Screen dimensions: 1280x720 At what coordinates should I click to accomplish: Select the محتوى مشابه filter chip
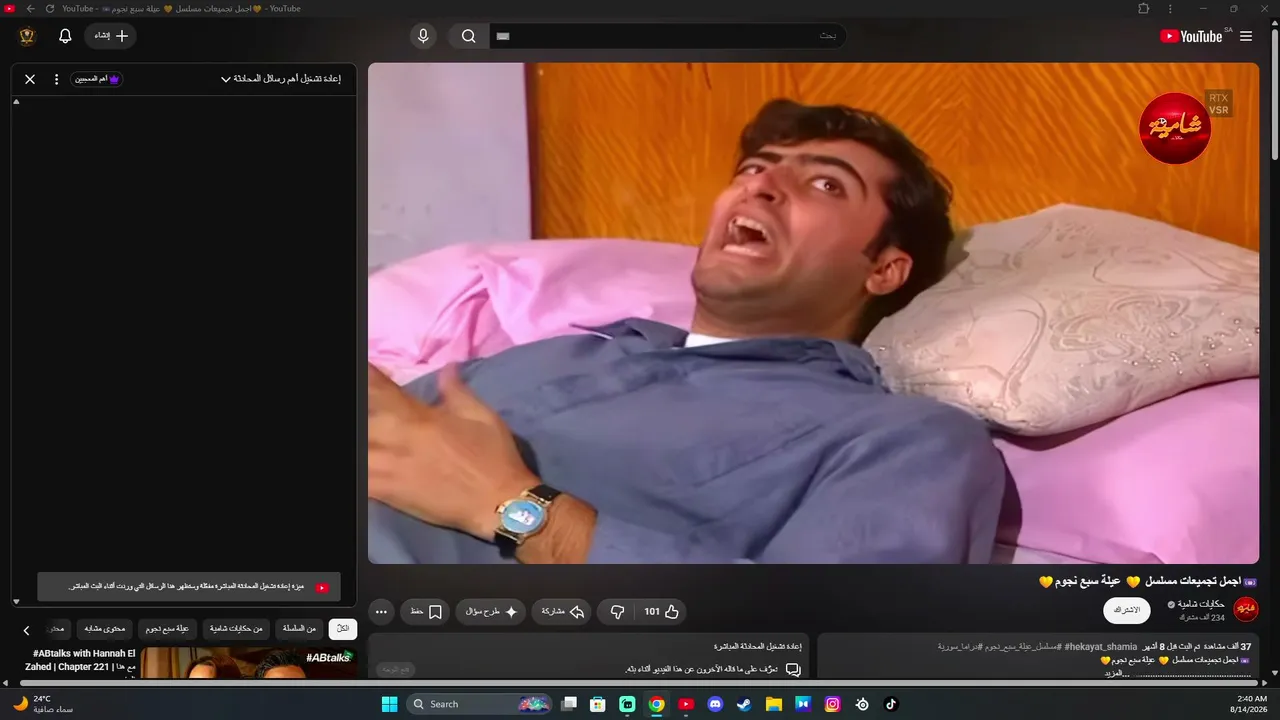104,629
